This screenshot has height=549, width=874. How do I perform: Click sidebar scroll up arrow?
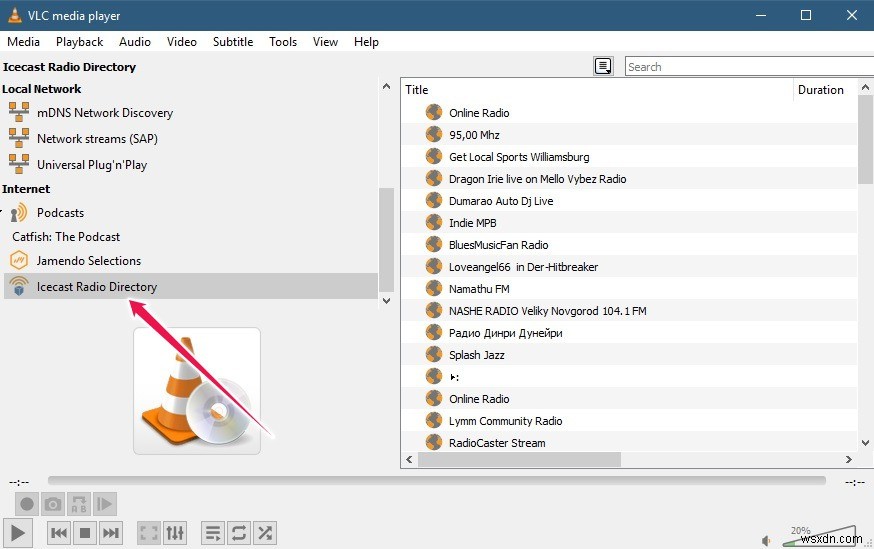point(386,86)
